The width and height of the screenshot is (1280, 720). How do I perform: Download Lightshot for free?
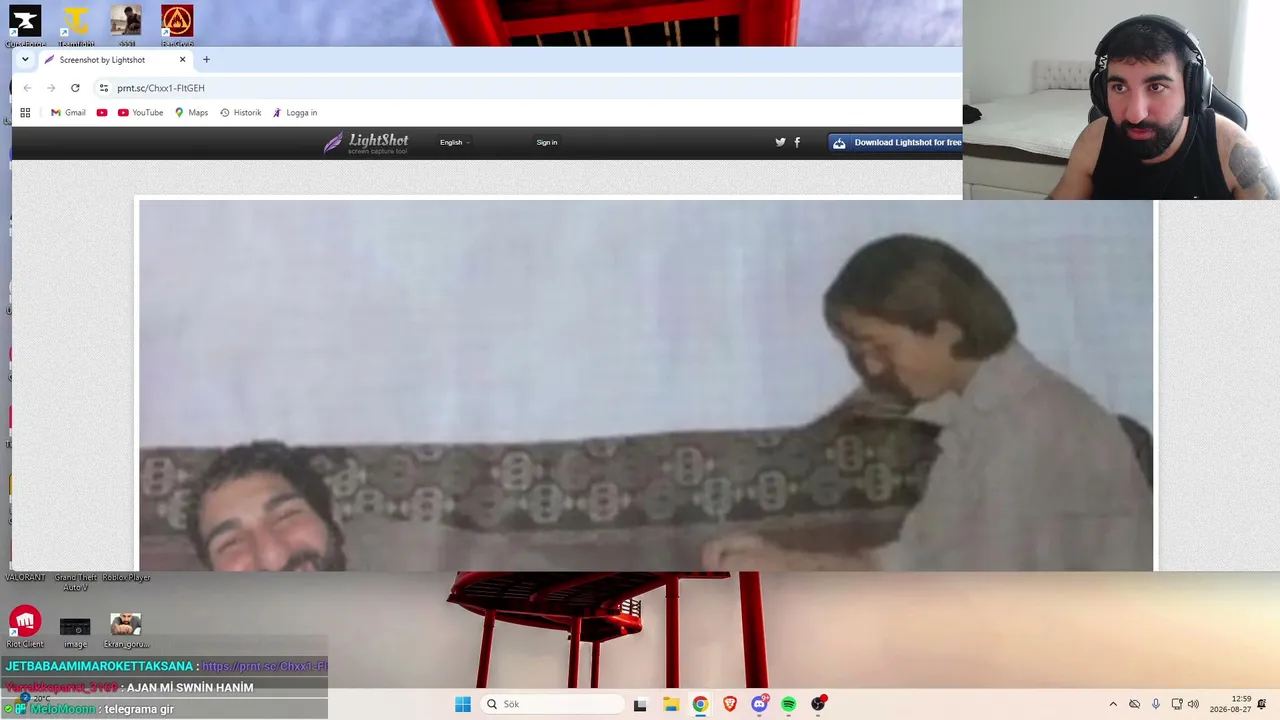click(x=896, y=142)
